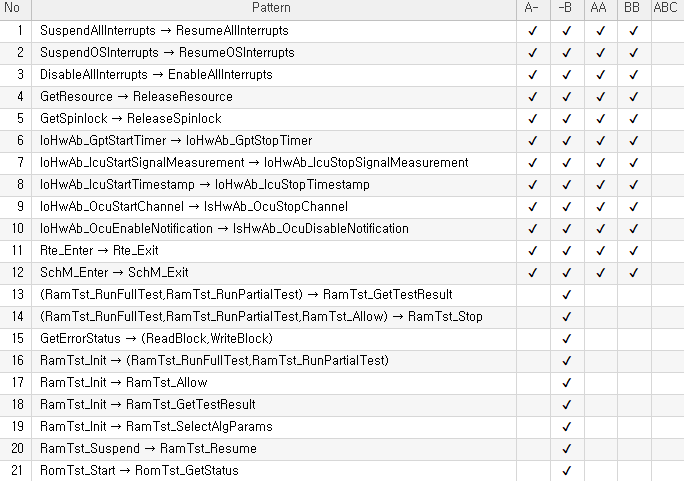The image size is (684, 481).
Task: Toggle A- checkmark for SuspendAllInterrupts row
Action: pyautogui.click(x=533, y=31)
